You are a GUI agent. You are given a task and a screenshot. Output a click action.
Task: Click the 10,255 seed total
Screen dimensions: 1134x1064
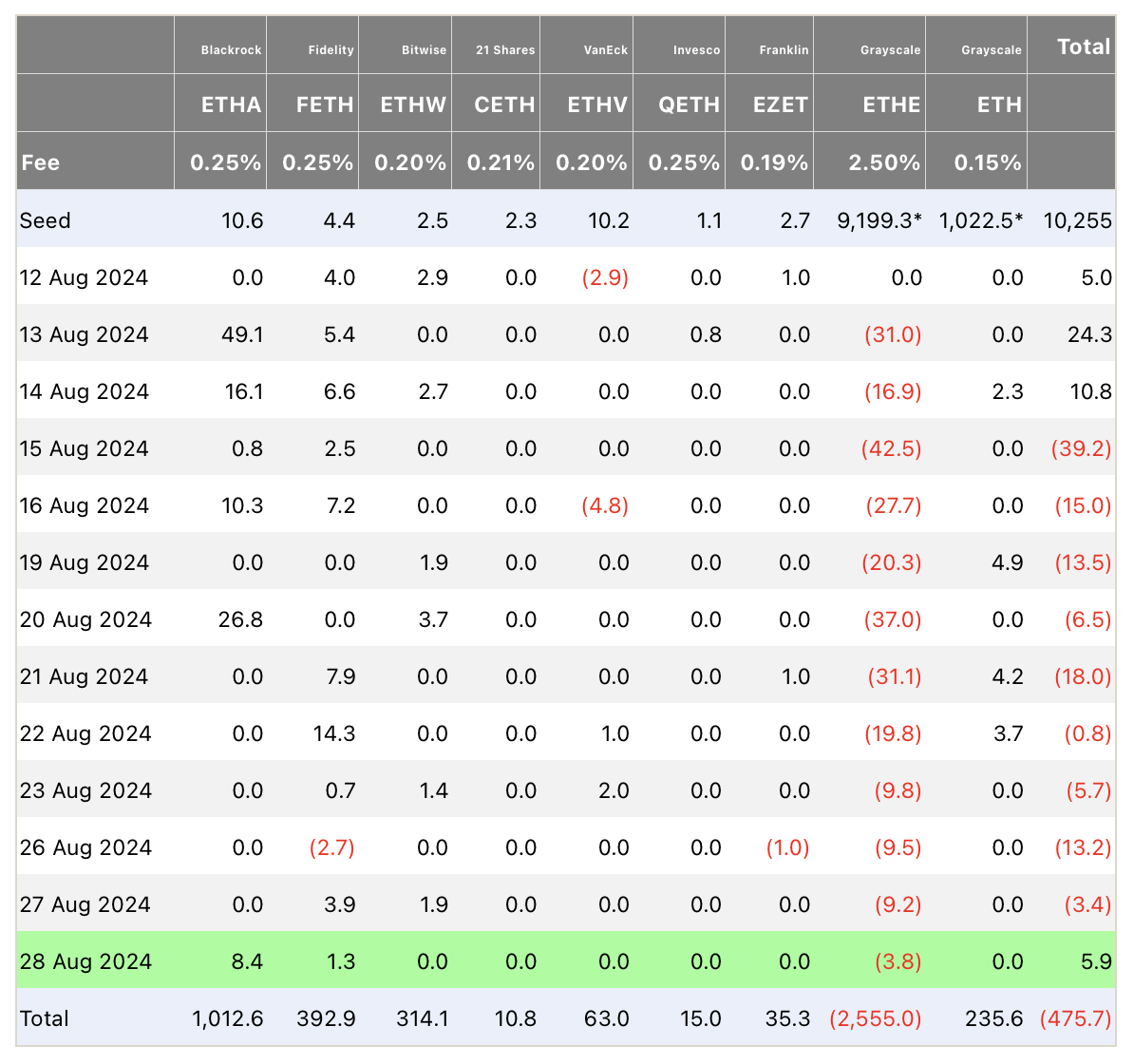point(1078,220)
